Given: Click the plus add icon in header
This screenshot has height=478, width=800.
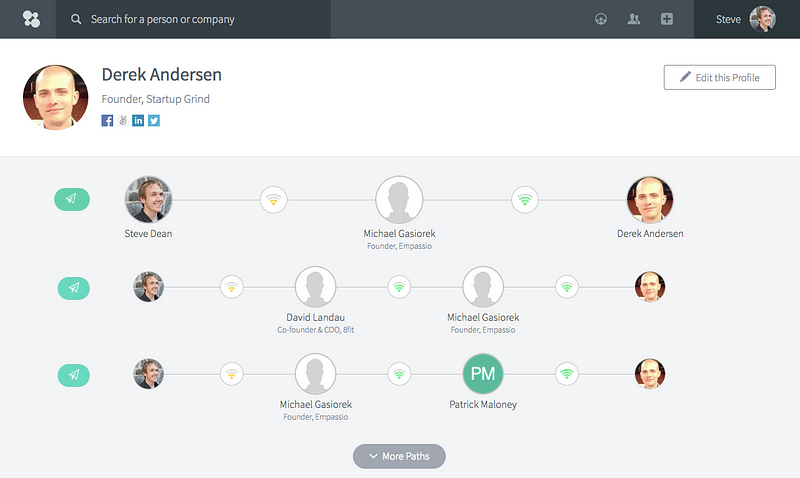Looking at the screenshot, I should (x=667, y=19).
